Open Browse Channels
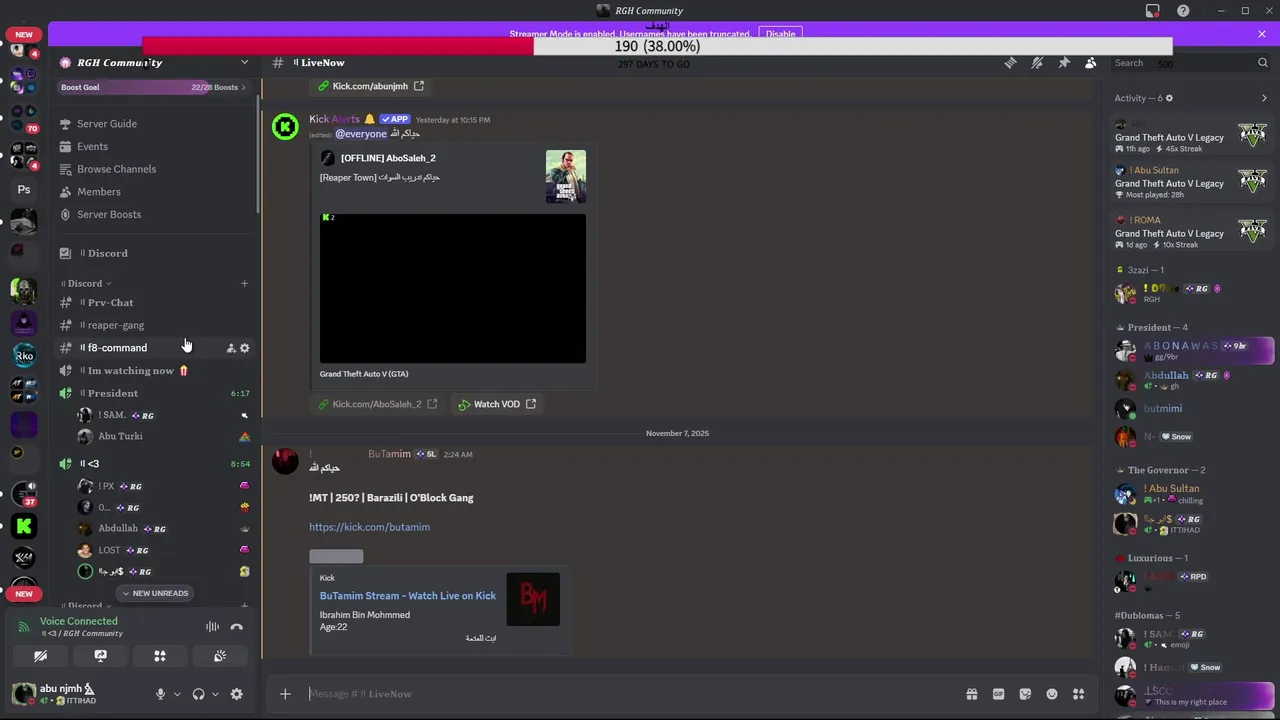Screen dimensions: 1280x720 [x=154, y=169]
